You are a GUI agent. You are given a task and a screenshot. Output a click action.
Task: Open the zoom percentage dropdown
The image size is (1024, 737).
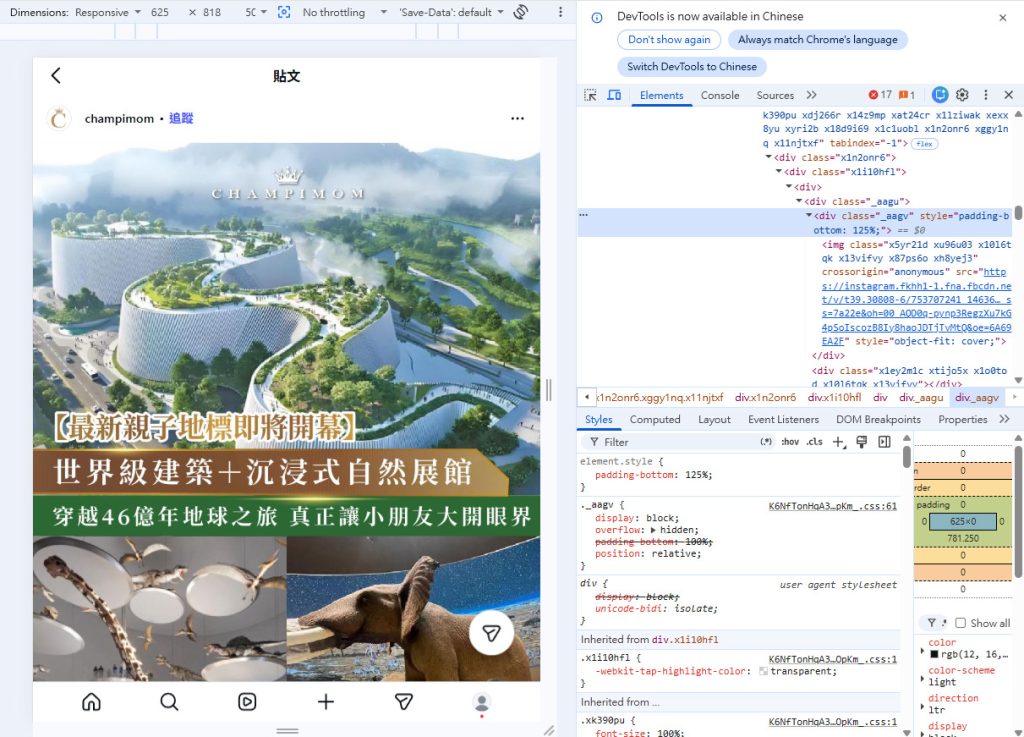(x=255, y=12)
